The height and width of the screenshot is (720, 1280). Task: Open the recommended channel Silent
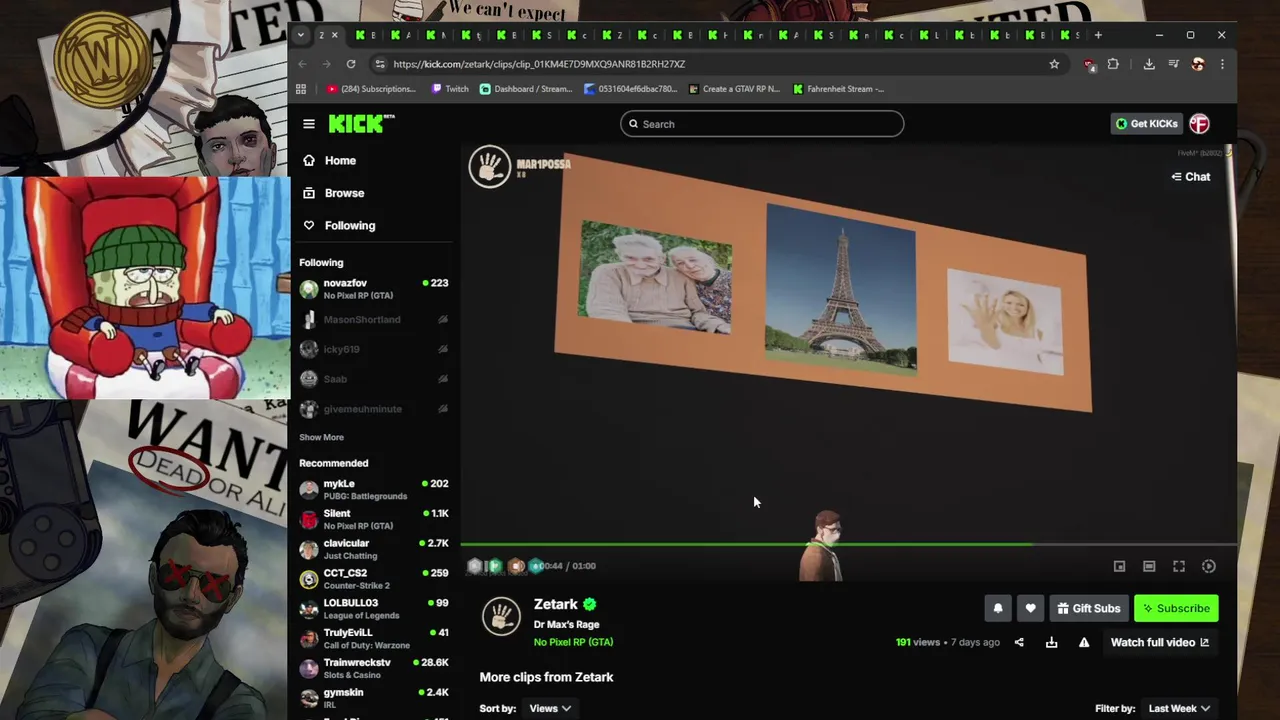tap(374, 519)
